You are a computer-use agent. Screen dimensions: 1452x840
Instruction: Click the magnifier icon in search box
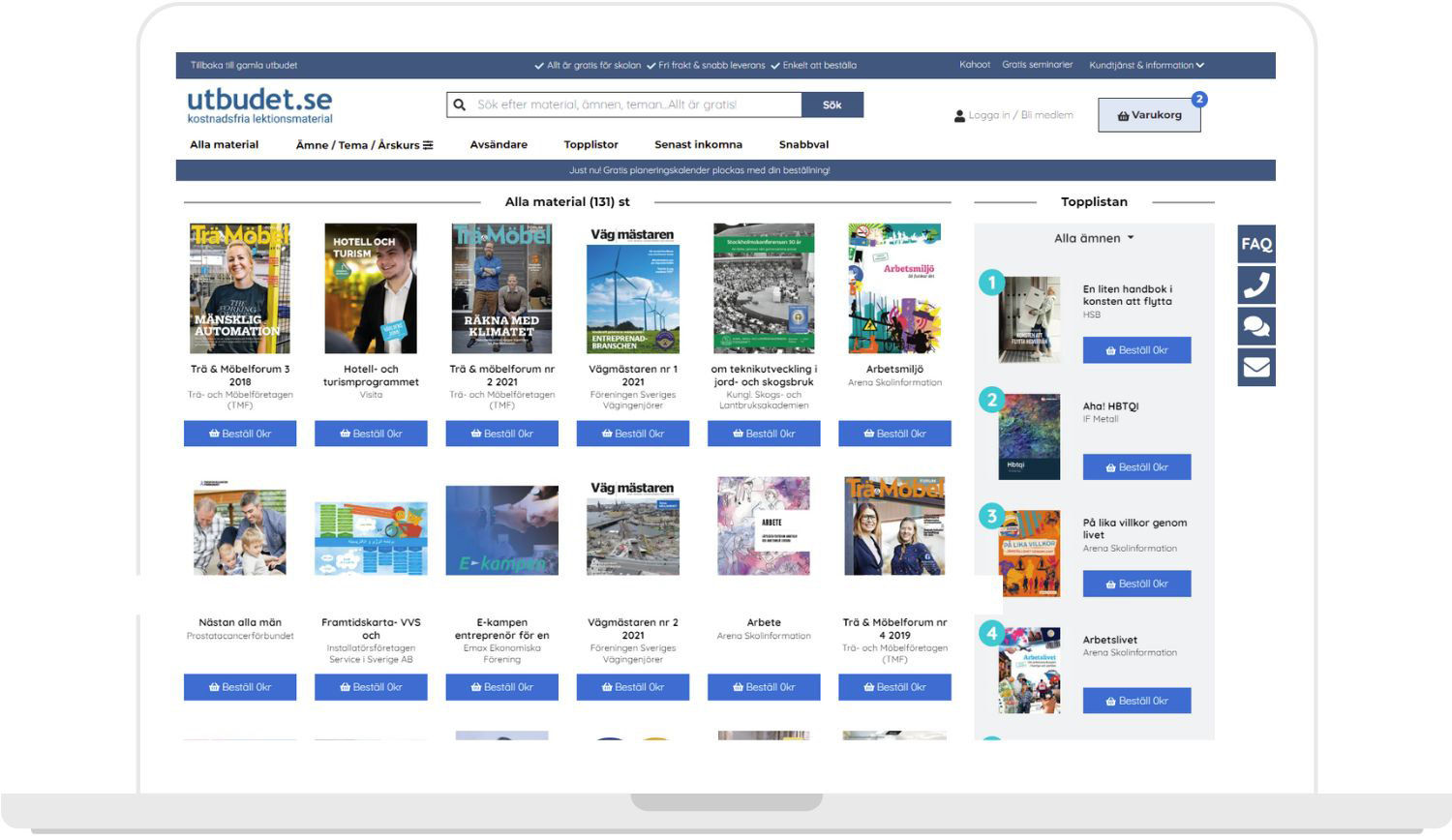tap(460, 105)
